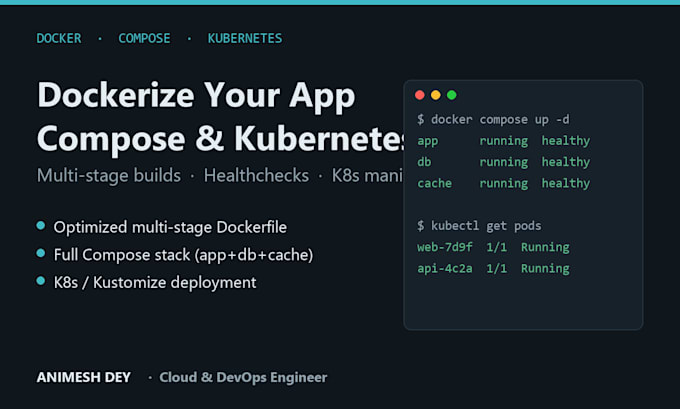Click the '$ docker compose up -d' command line
This screenshot has height=409, width=680.
(493, 120)
